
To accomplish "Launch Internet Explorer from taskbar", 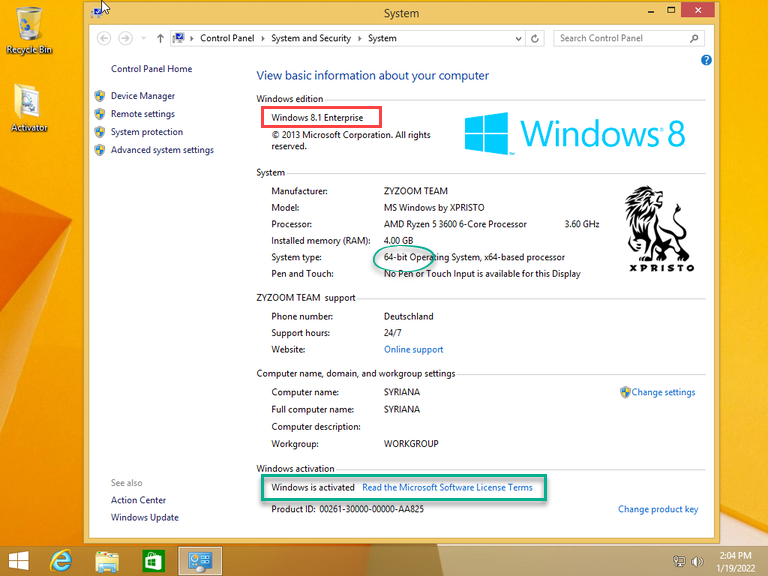I will click(61, 561).
